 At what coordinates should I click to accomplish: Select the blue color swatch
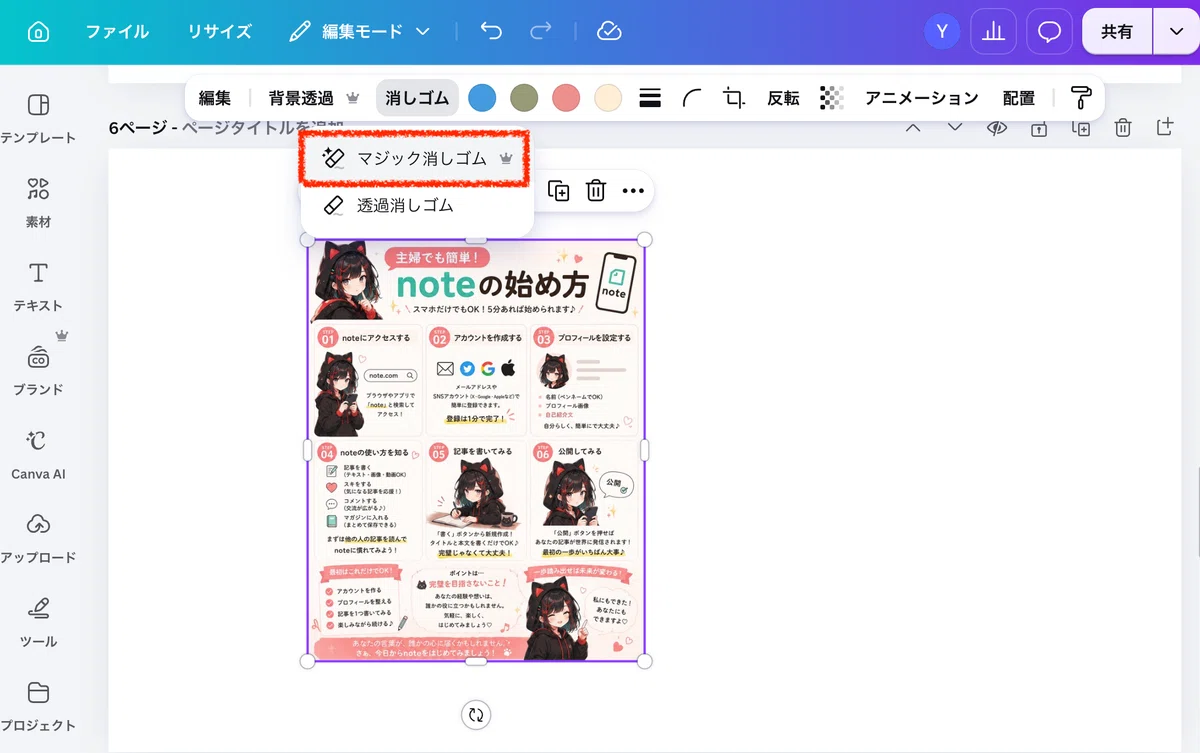pyautogui.click(x=482, y=98)
